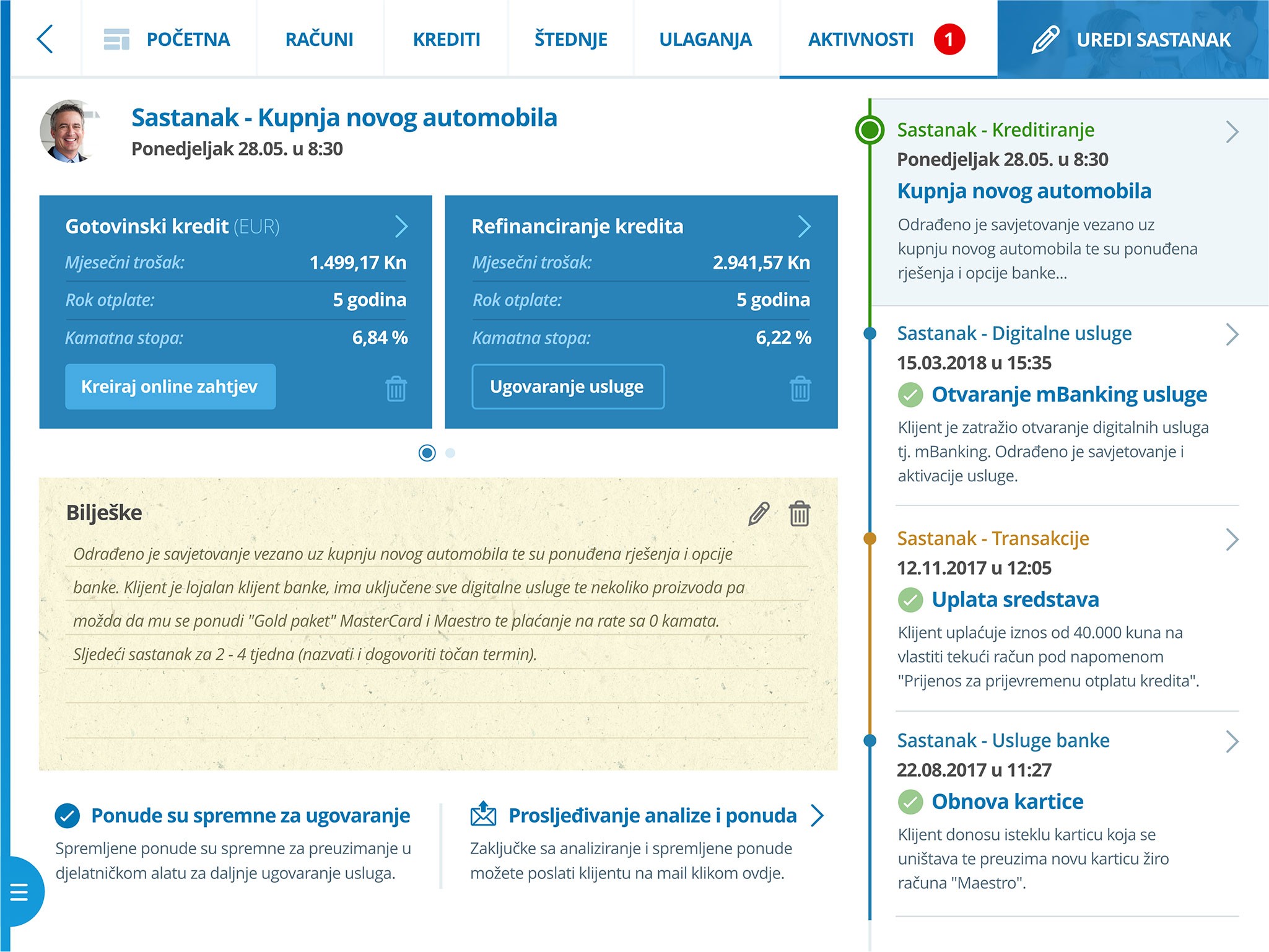Image resolution: width=1269 pixels, height=952 pixels.
Task: Open Gotovinski kredit details chevron
Action: [401, 227]
